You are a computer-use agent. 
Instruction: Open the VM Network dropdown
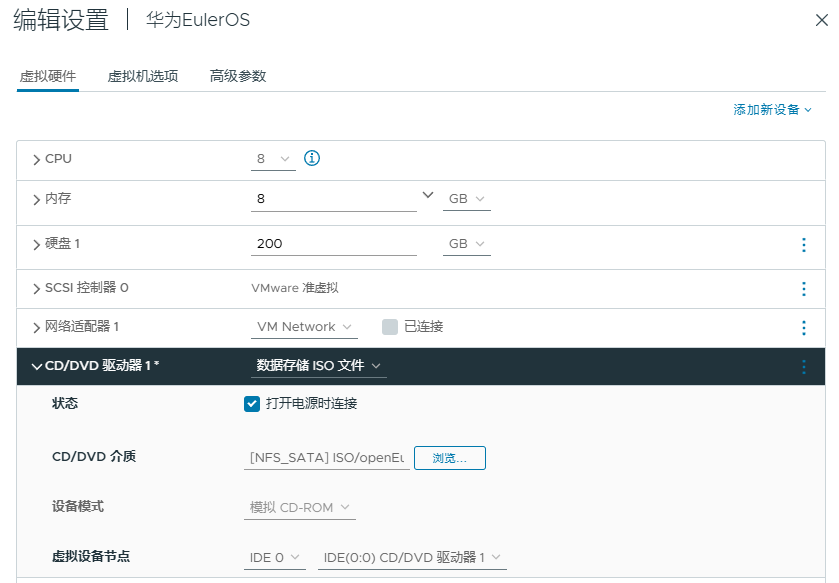coord(304,327)
